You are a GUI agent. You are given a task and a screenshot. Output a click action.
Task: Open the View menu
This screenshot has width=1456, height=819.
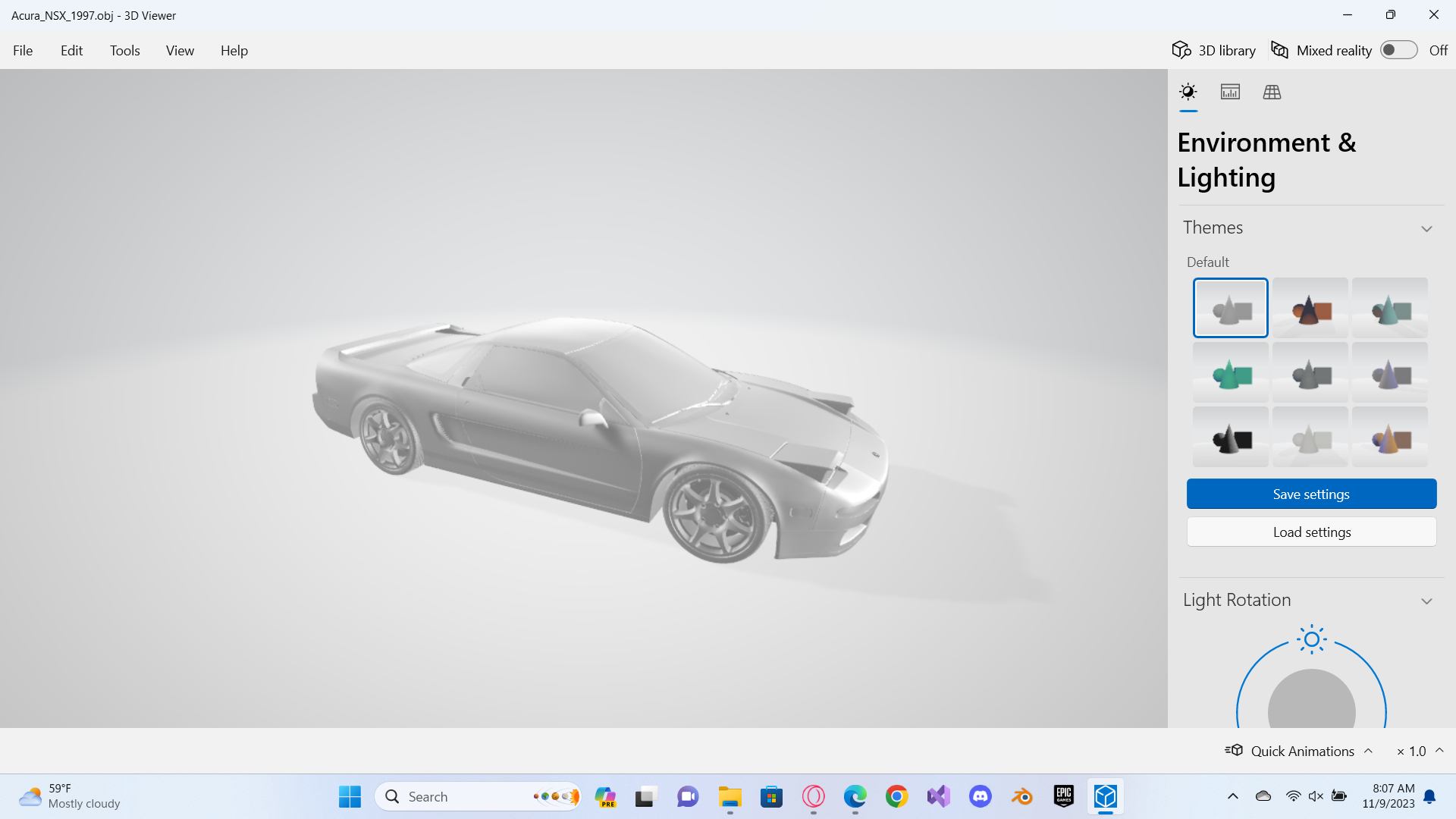coord(180,51)
